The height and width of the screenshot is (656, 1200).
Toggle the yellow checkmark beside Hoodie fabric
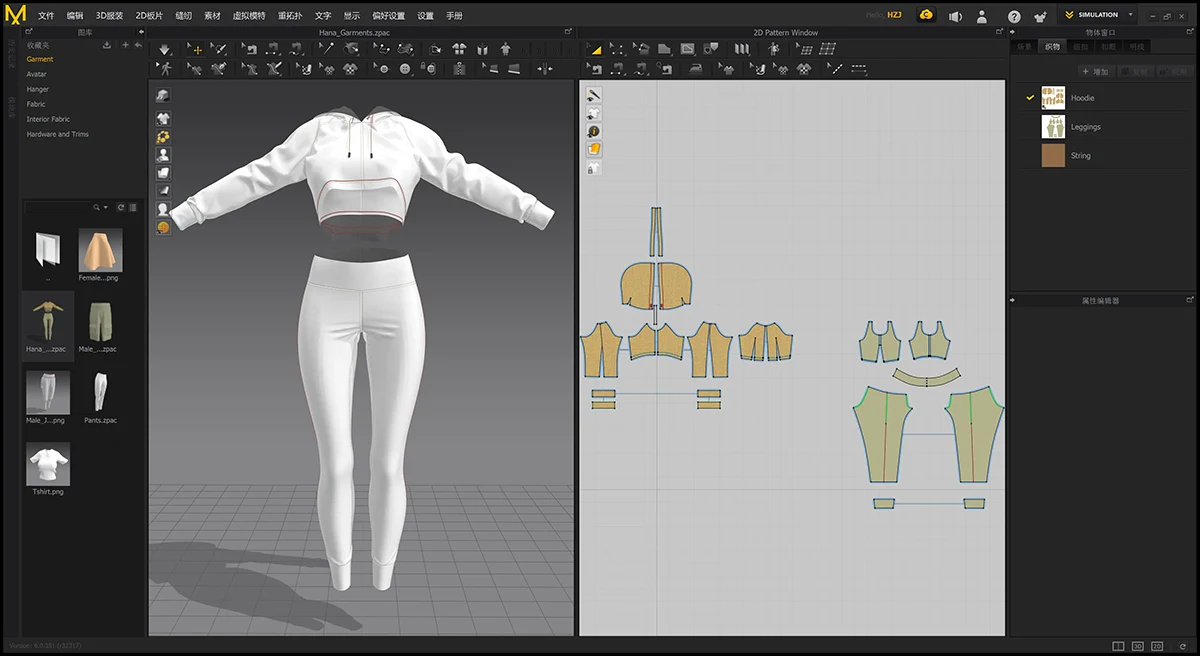tap(1029, 98)
